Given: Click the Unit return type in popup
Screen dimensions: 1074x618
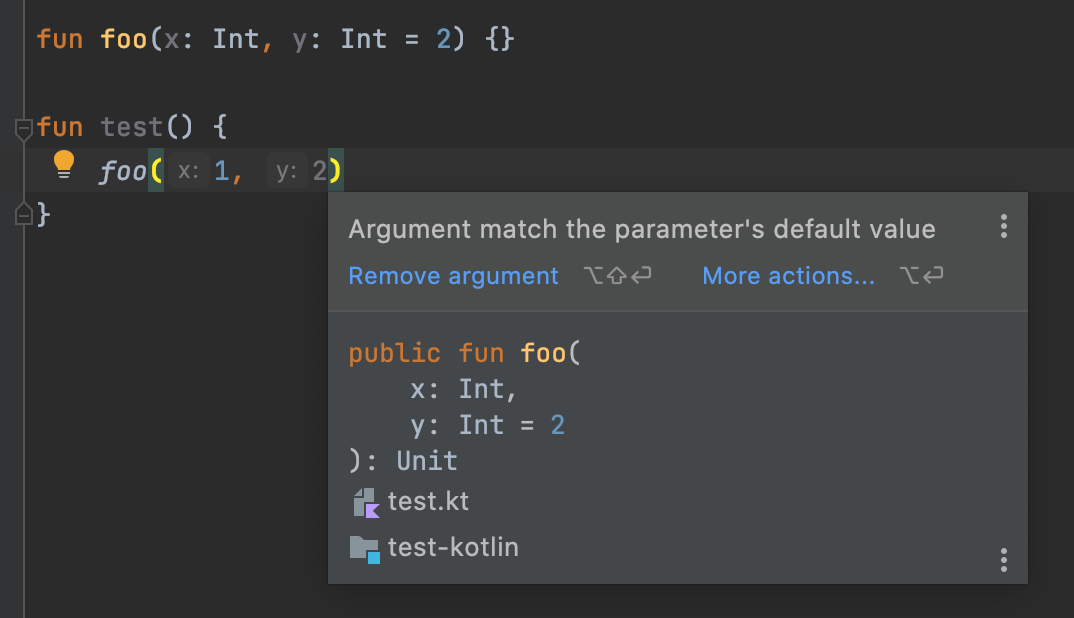Looking at the screenshot, I should click(x=427, y=461).
